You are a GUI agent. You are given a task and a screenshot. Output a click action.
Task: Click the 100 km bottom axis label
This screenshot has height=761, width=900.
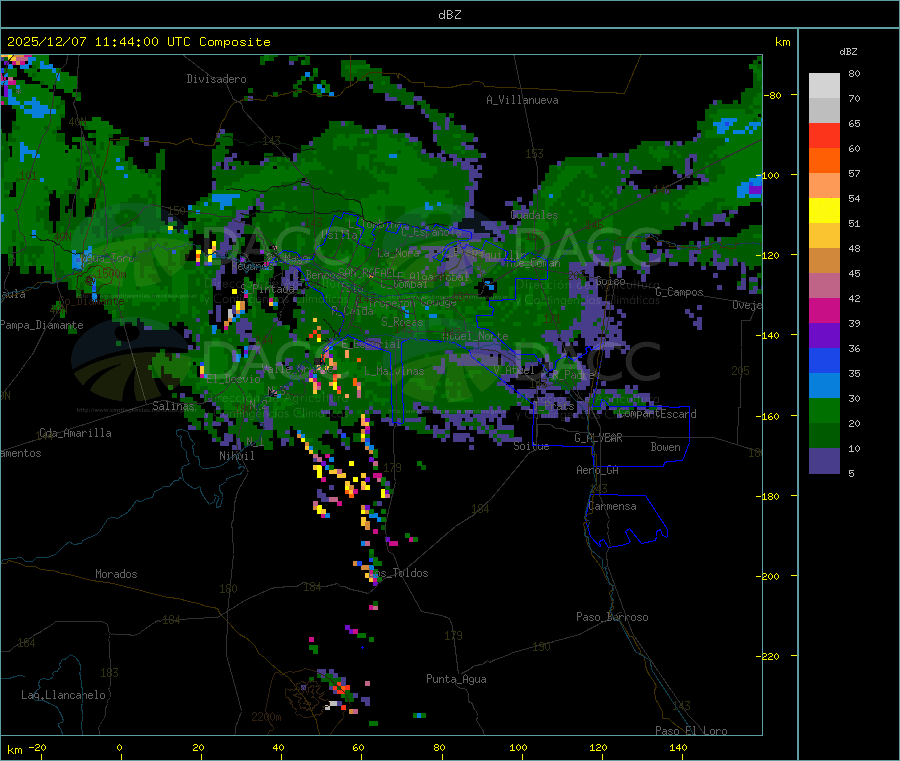(x=518, y=747)
